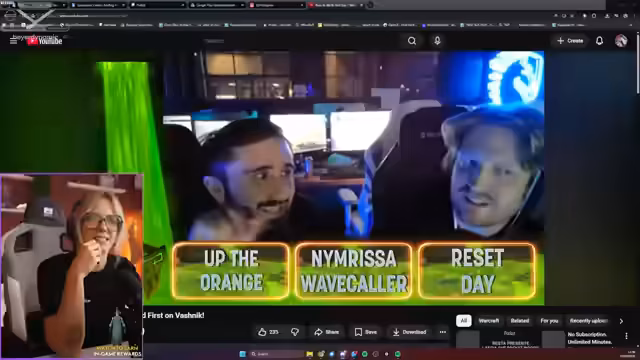This screenshot has width=640, height=360.
Task: Open options for No Subscription recommendation
Action: [626, 336]
